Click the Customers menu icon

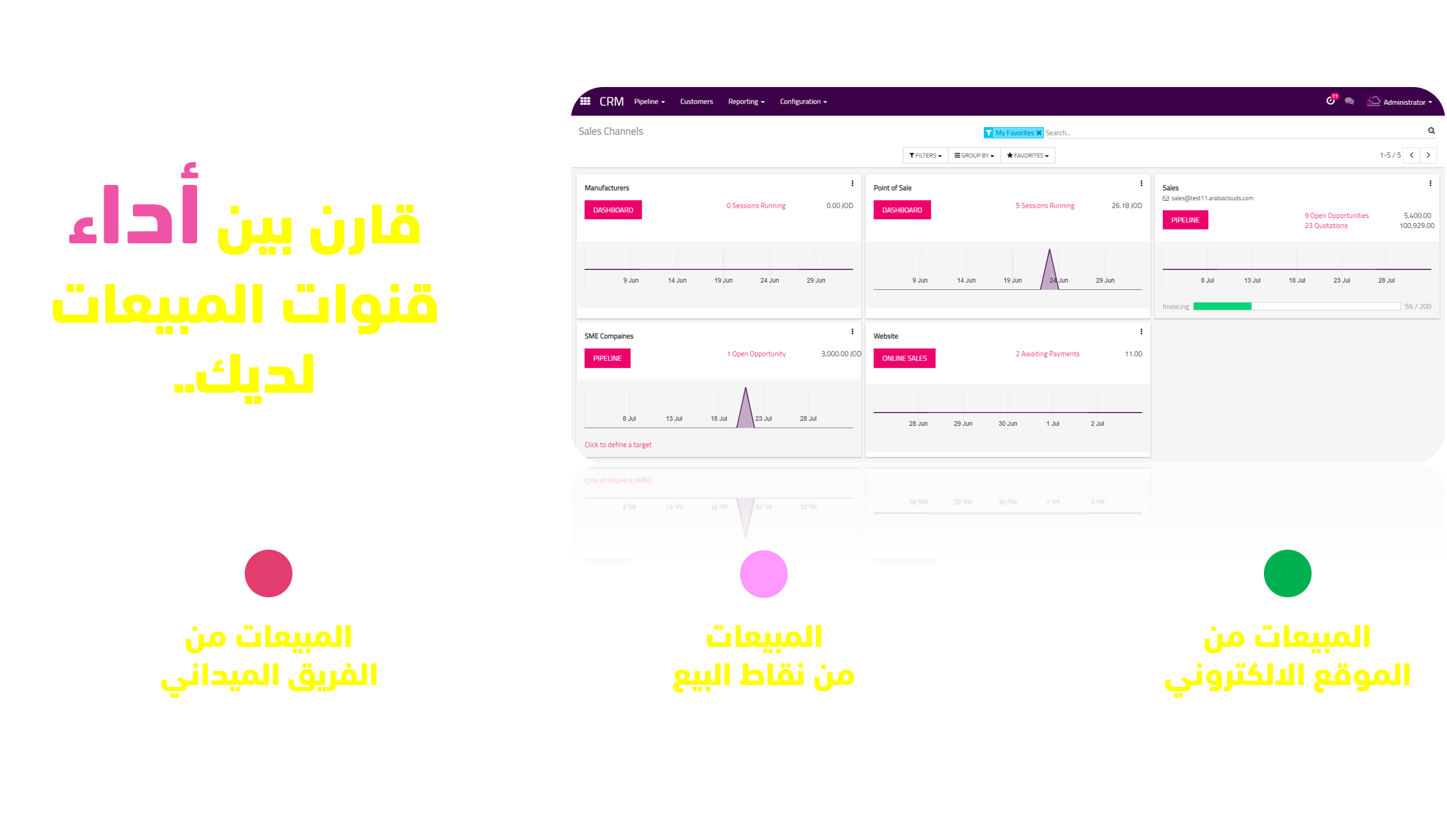click(696, 101)
